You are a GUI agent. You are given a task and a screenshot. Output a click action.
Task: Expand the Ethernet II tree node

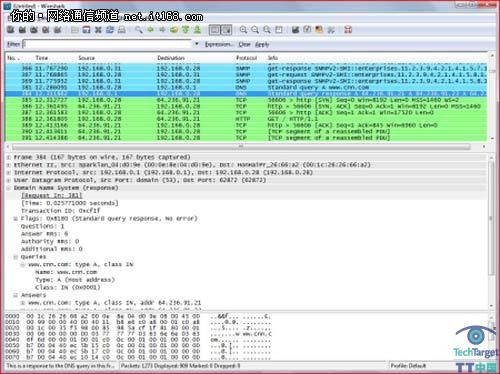[x=9, y=165]
